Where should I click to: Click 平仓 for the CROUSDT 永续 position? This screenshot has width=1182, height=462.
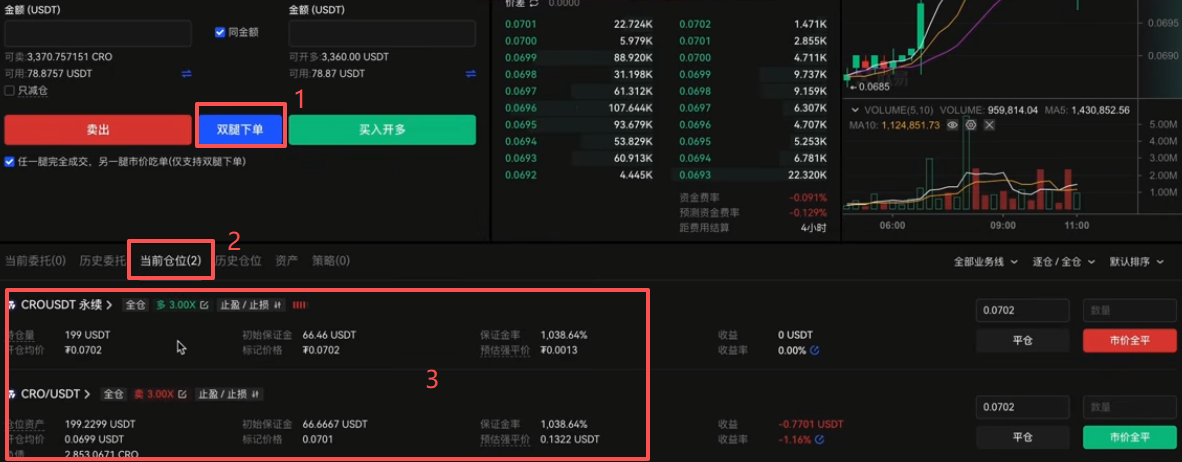[x=1023, y=341]
